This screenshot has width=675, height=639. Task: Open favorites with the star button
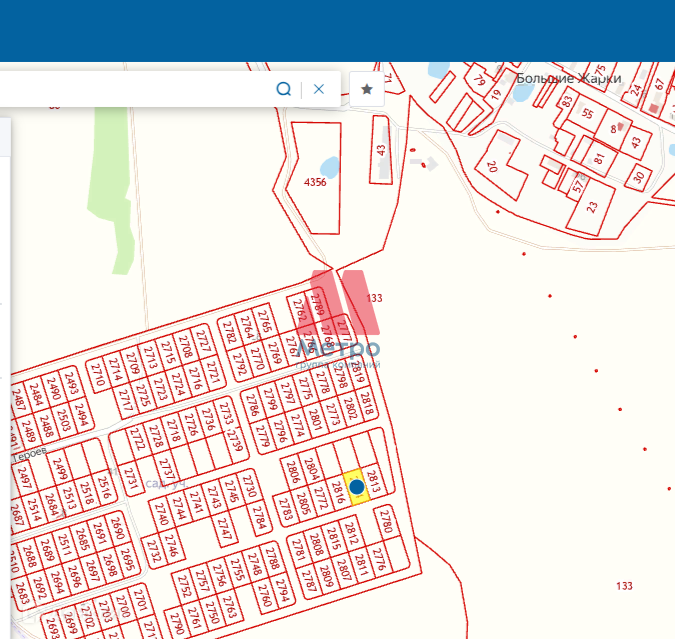[x=367, y=89]
